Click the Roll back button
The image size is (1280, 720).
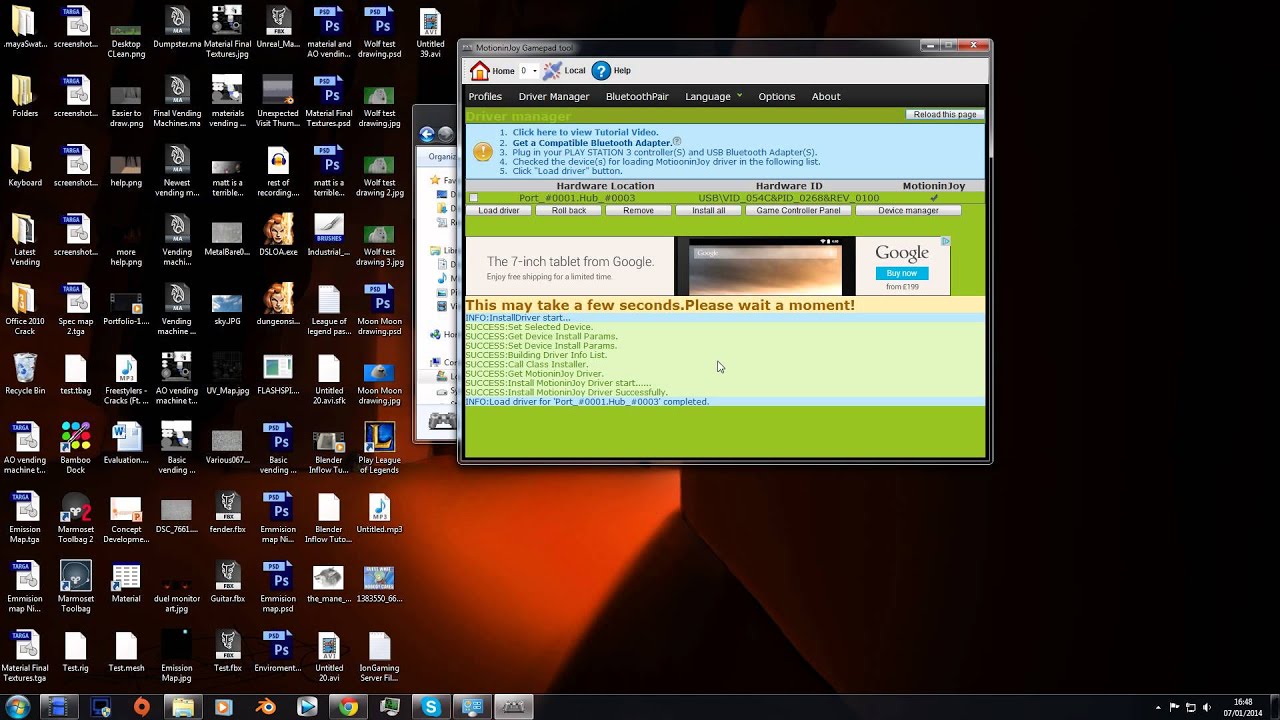[569, 210]
